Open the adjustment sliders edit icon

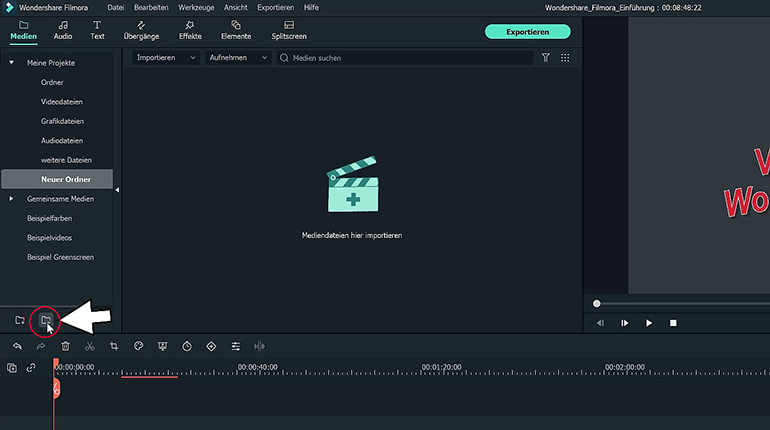point(236,347)
